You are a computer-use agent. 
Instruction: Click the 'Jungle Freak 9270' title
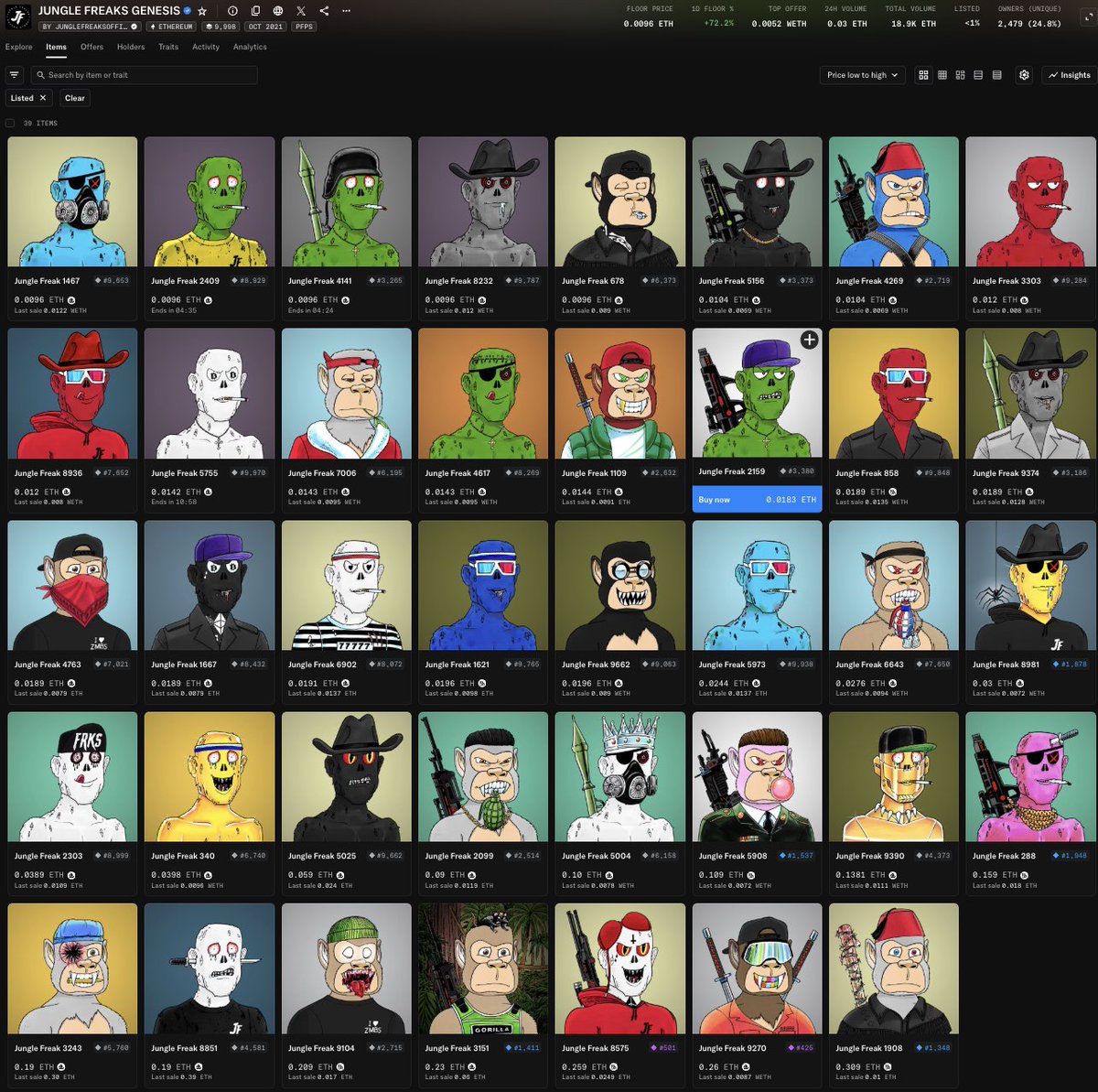[733, 1048]
